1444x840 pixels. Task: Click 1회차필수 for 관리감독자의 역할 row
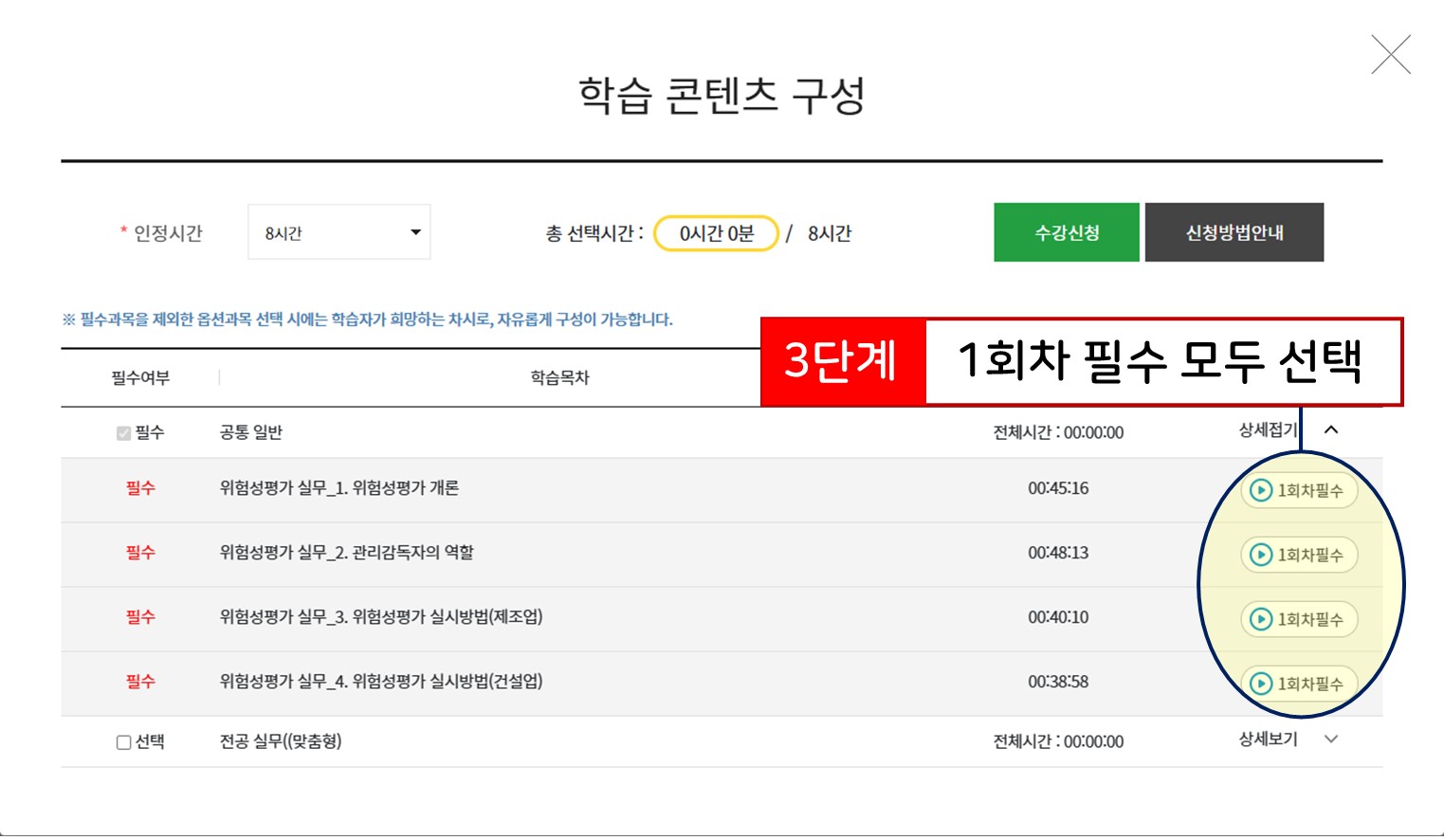1299,555
